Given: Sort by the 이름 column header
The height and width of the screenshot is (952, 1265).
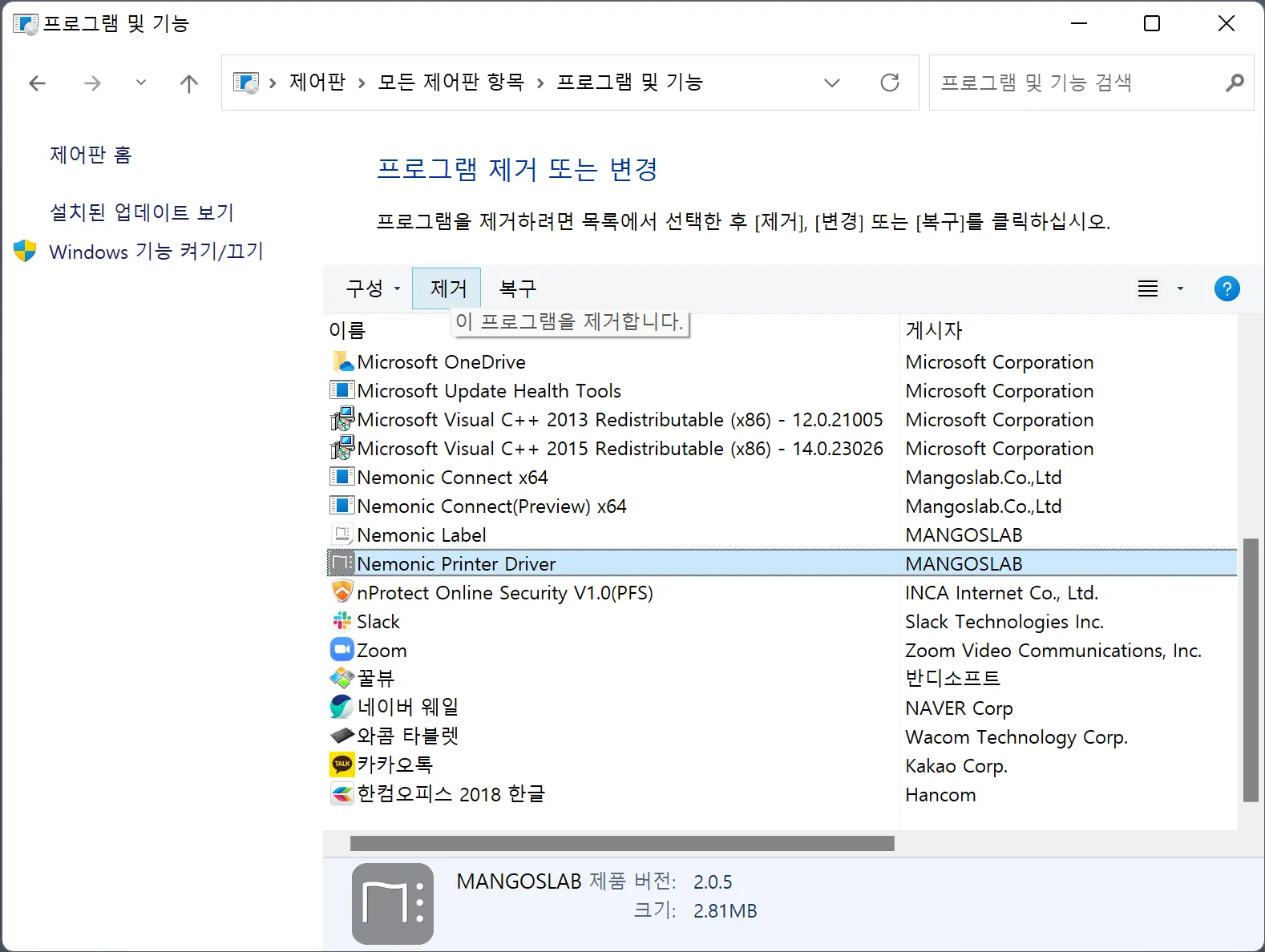Looking at the screenshot, I should click(347, 330).
